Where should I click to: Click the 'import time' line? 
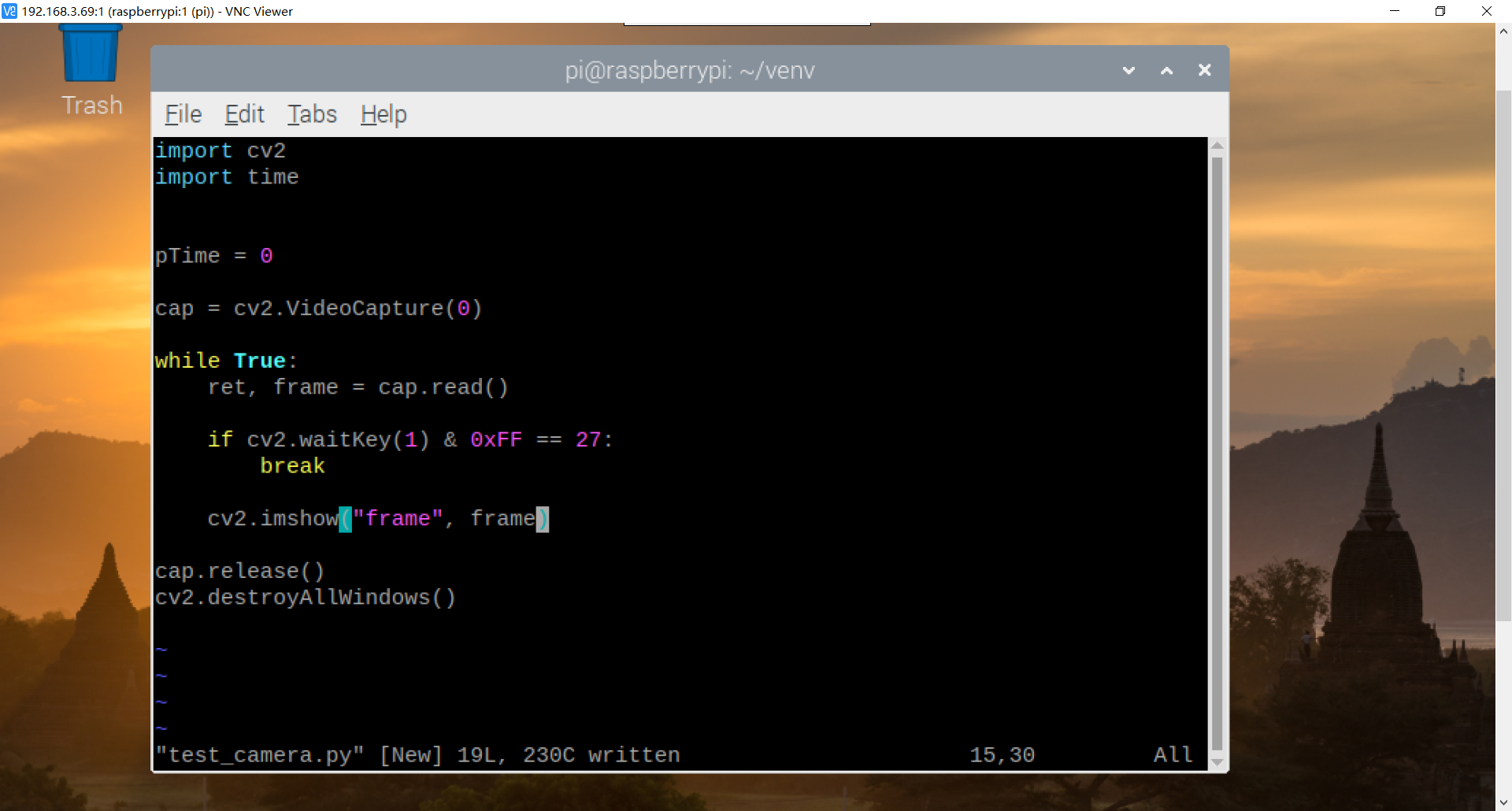[x=227, y=177]
